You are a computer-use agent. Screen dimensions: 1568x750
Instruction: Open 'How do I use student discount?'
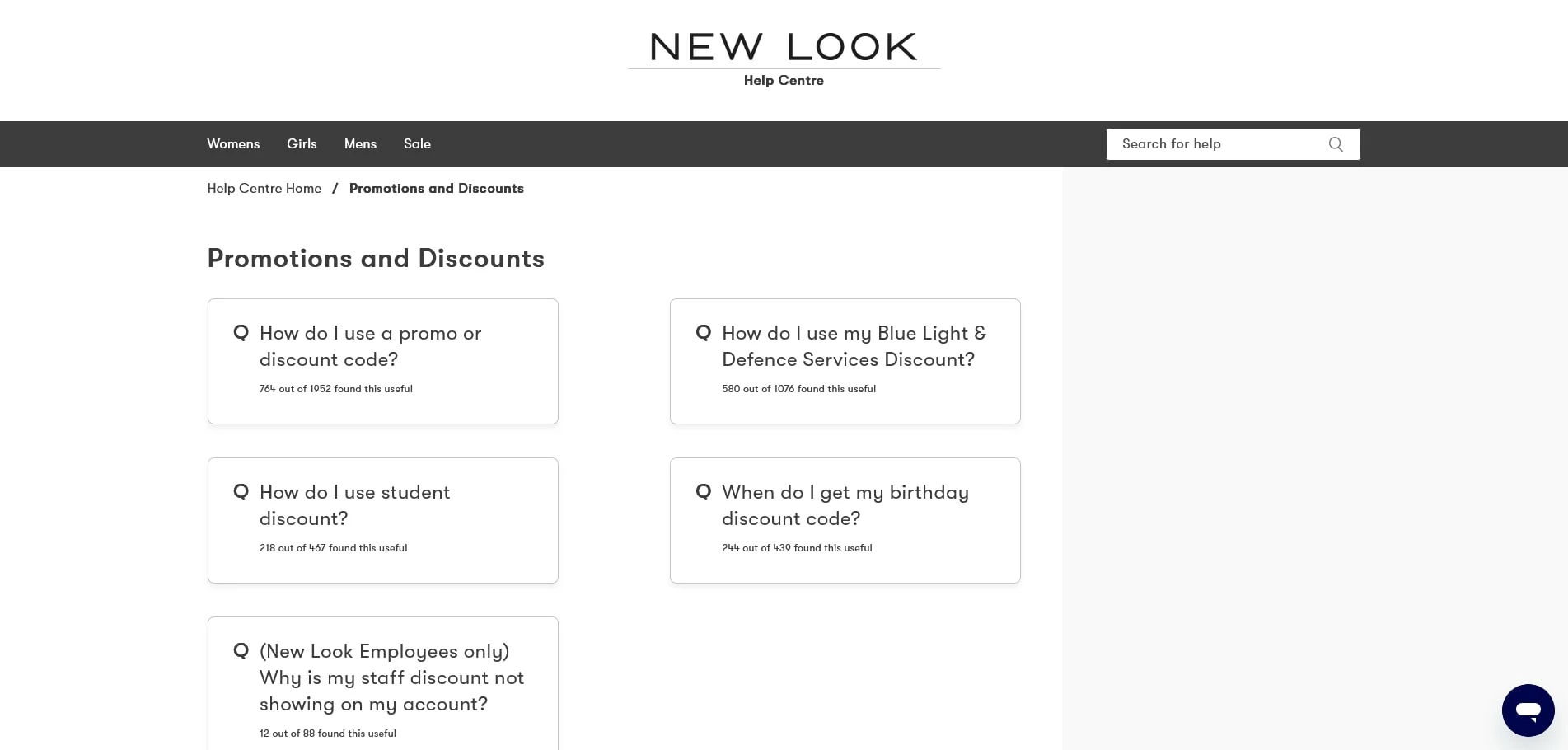[x=354, y=505]
